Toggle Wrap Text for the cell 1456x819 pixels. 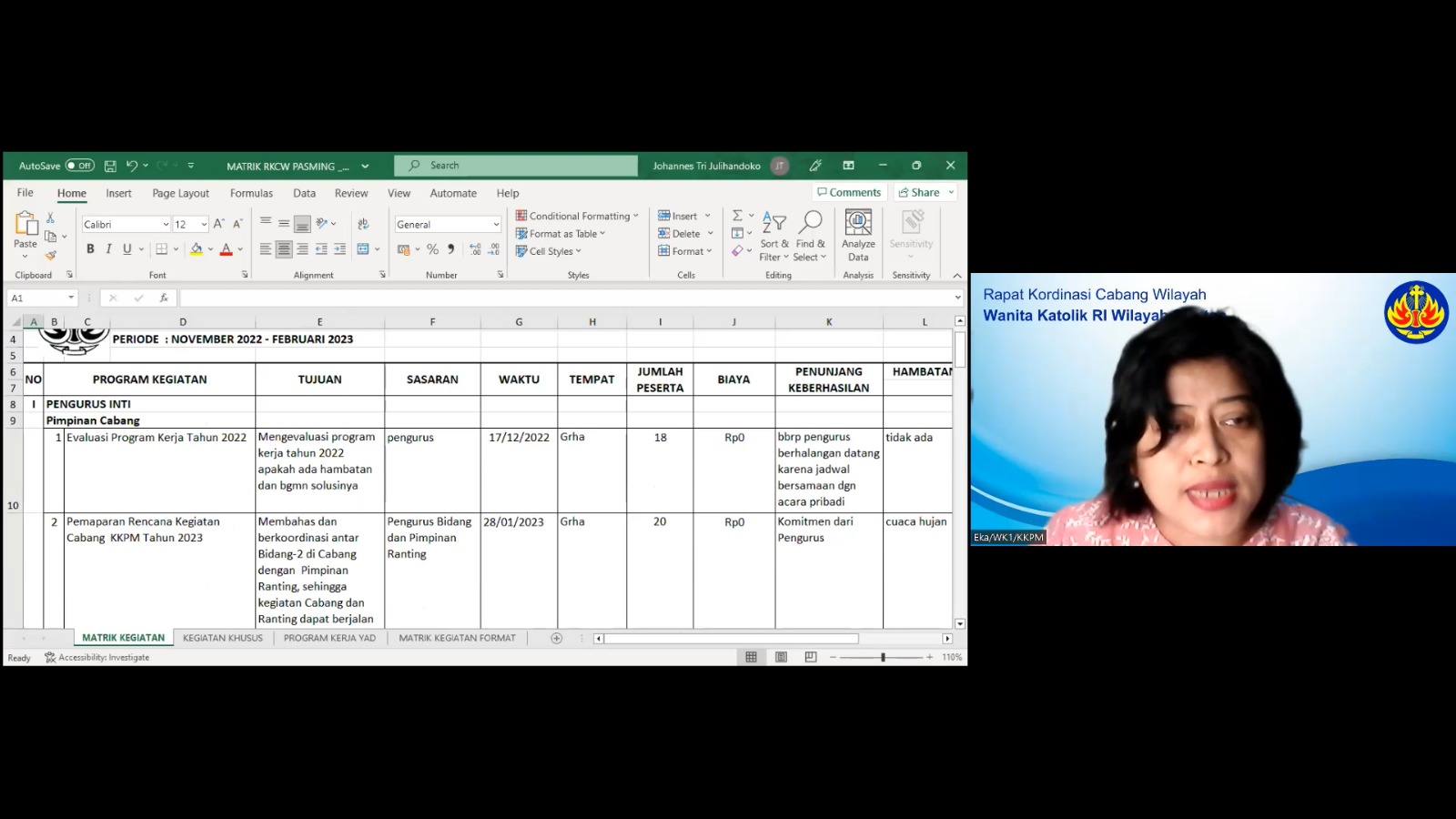363,224
